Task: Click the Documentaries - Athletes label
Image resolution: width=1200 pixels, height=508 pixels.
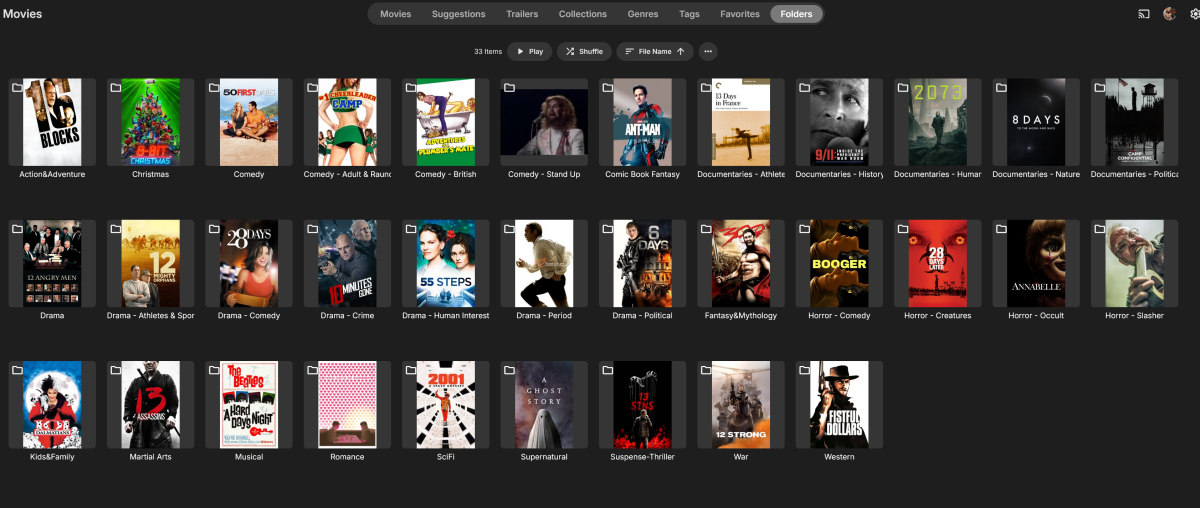Action: [x=741, y=174]
